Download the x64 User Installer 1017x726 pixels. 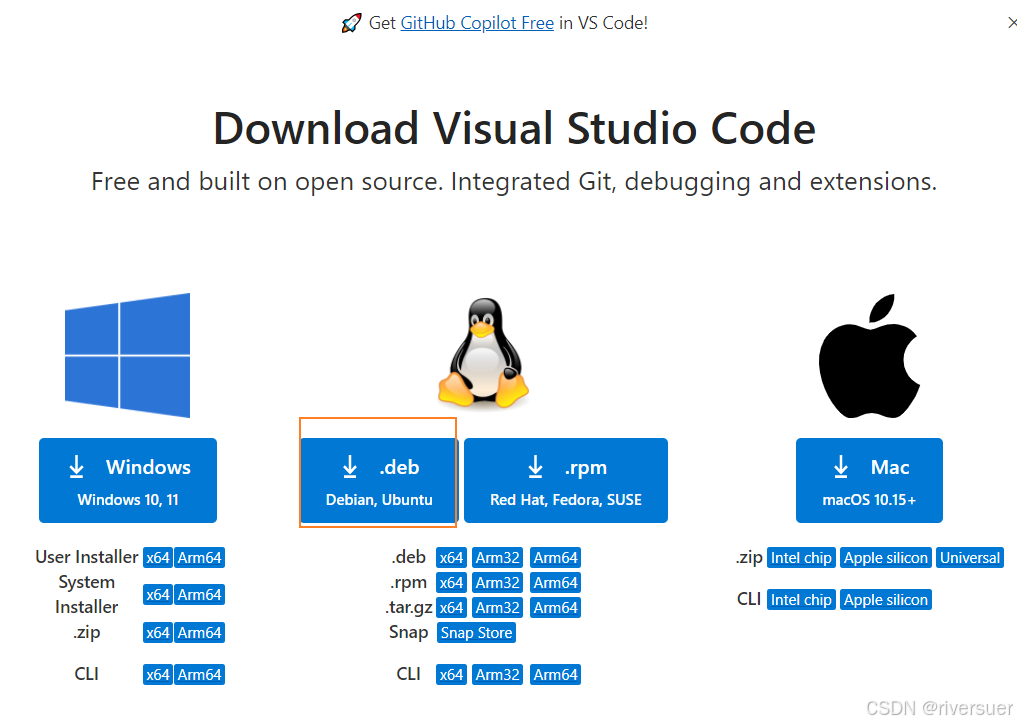tap(157, 557)
